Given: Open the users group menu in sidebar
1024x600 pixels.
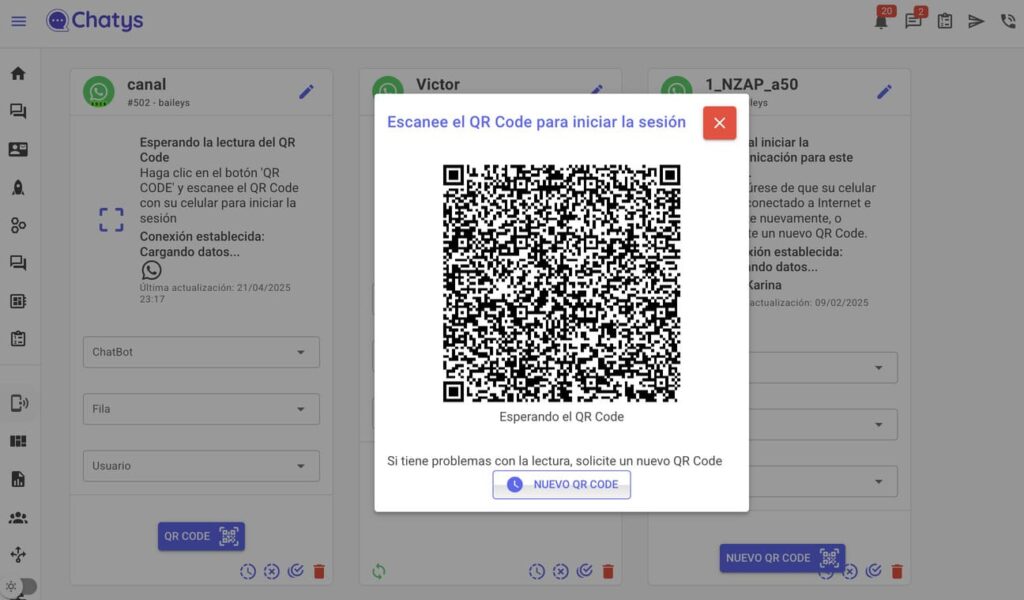Looking at the screenshot, I should click(x=18, y=518).
